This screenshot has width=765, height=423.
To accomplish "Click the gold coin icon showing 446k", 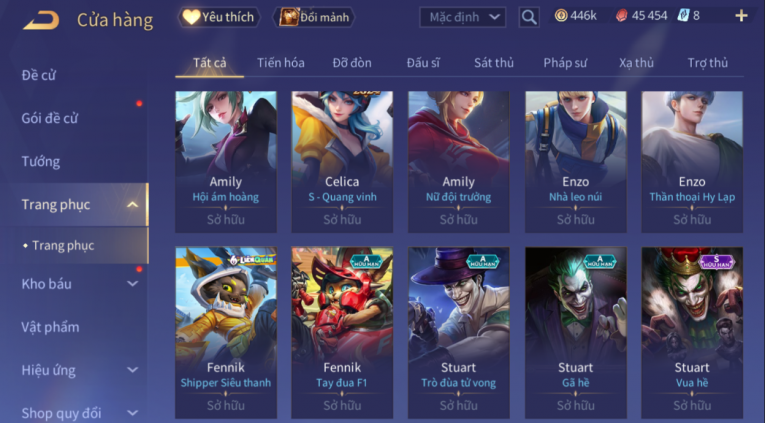I will click(x=561, y=16).
